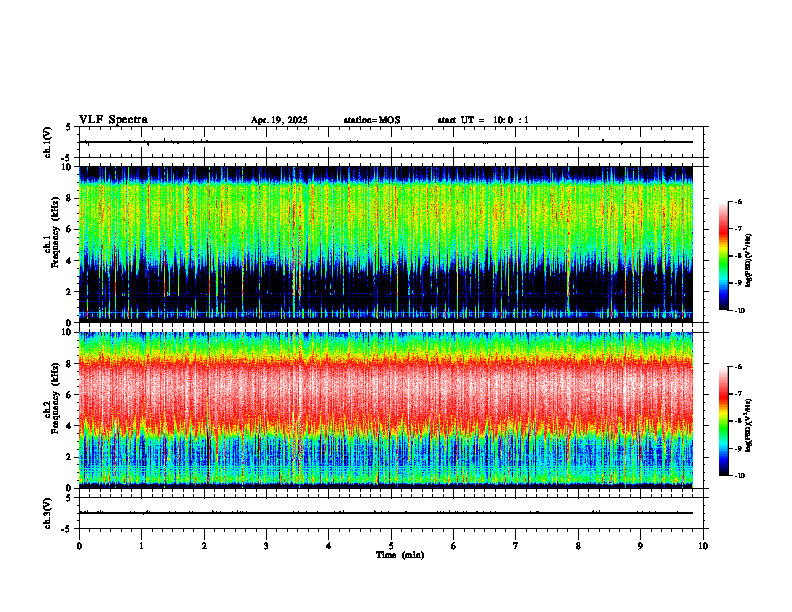
Task: Click the ch.3(V) axis tick "-5"
Action: tap(66, 529)
